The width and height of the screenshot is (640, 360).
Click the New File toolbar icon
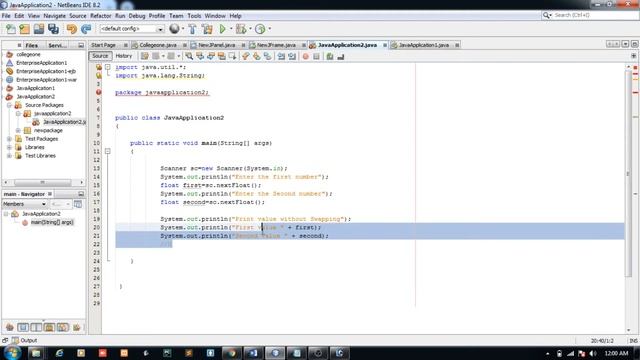11,29
